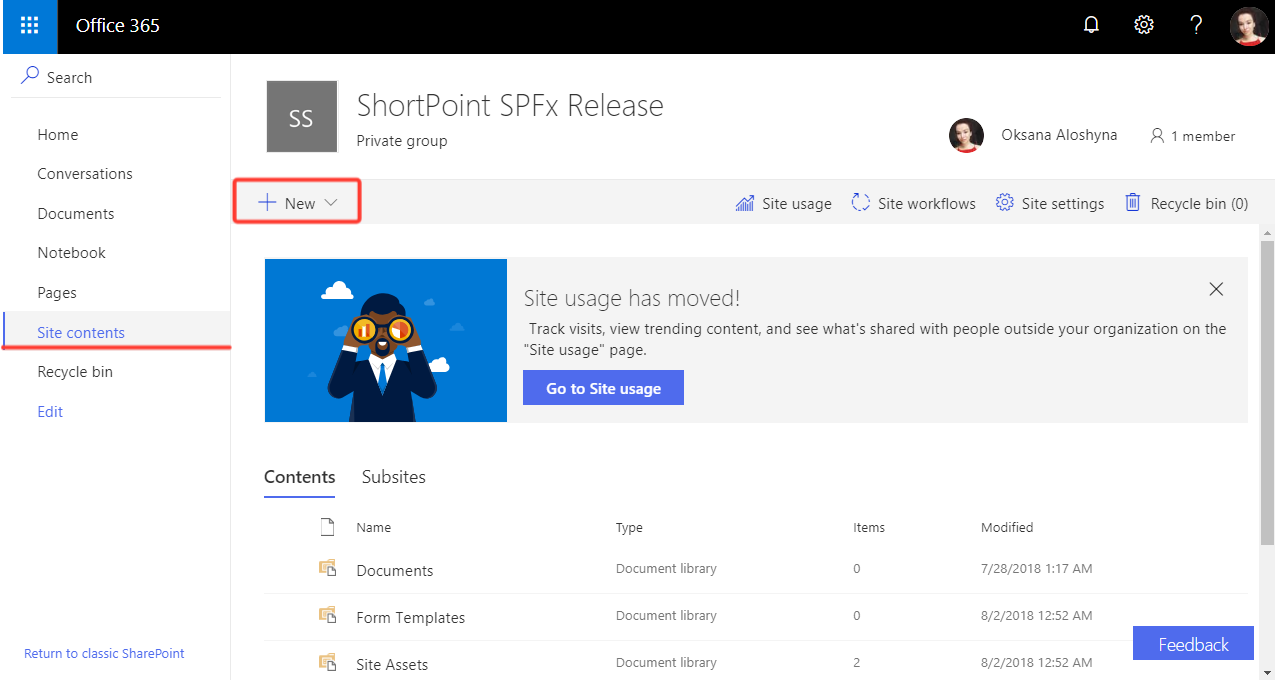1275x680 pixels.
Task: Open Return to classic SharePoint link
Action: coord(104,653)
